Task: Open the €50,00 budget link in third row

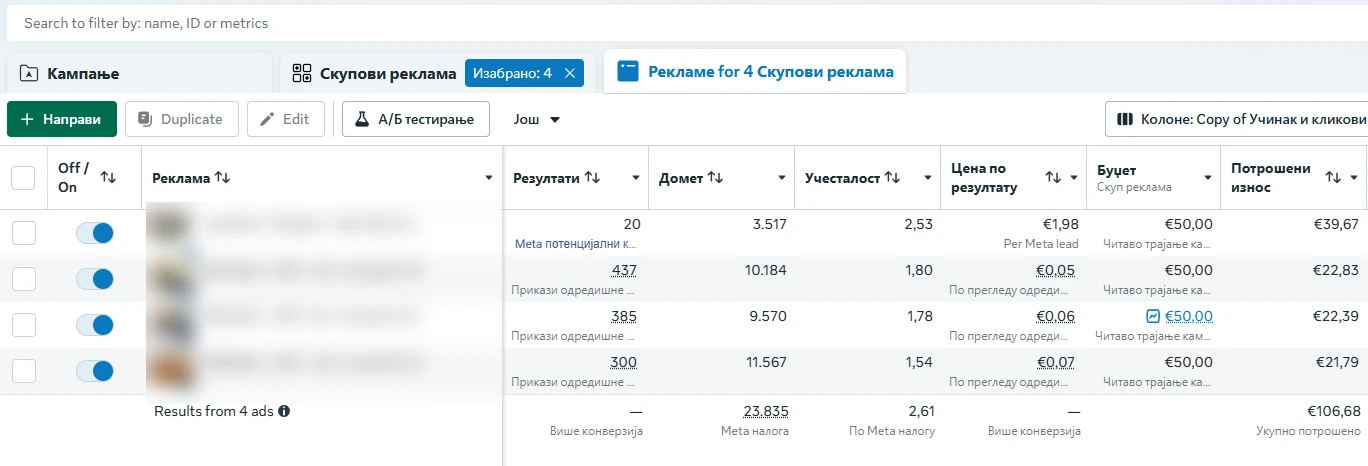Action: click(1189, 317)
